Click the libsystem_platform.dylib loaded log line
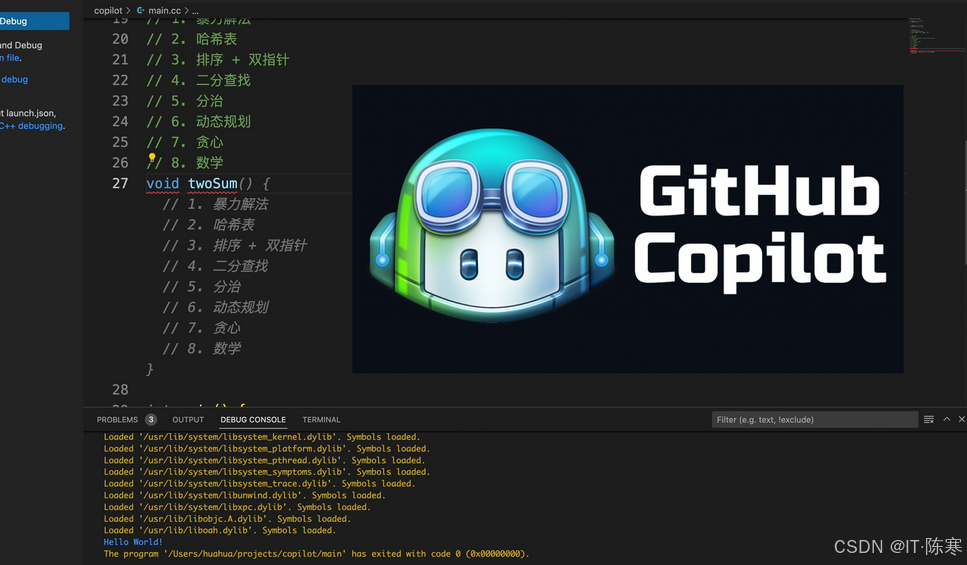967x565 pixels. click(266, 448)
